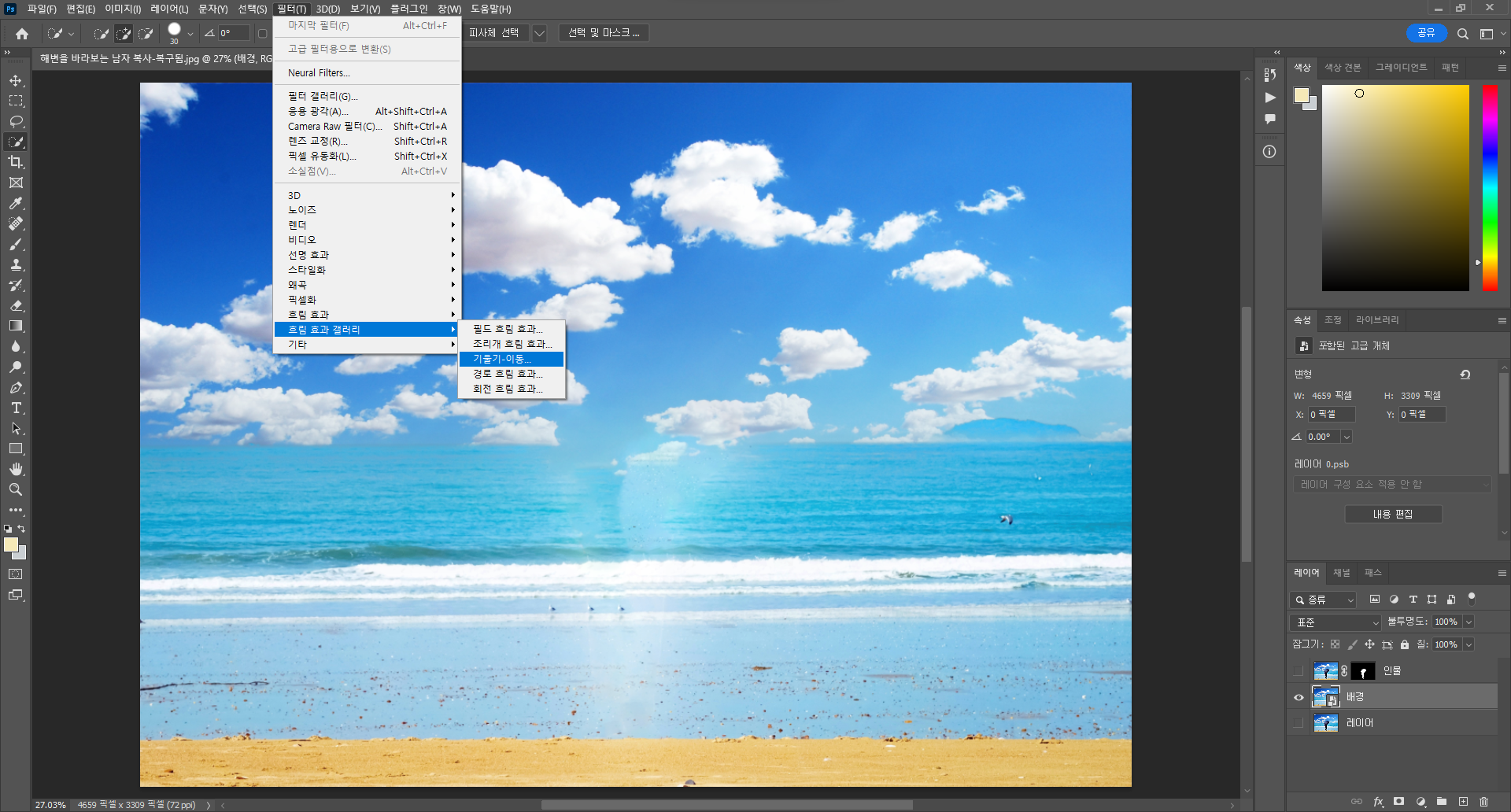Click 공유 share button
Image resolution: width=1511 pixels, height=812 pixels.
coord(1426,33)
